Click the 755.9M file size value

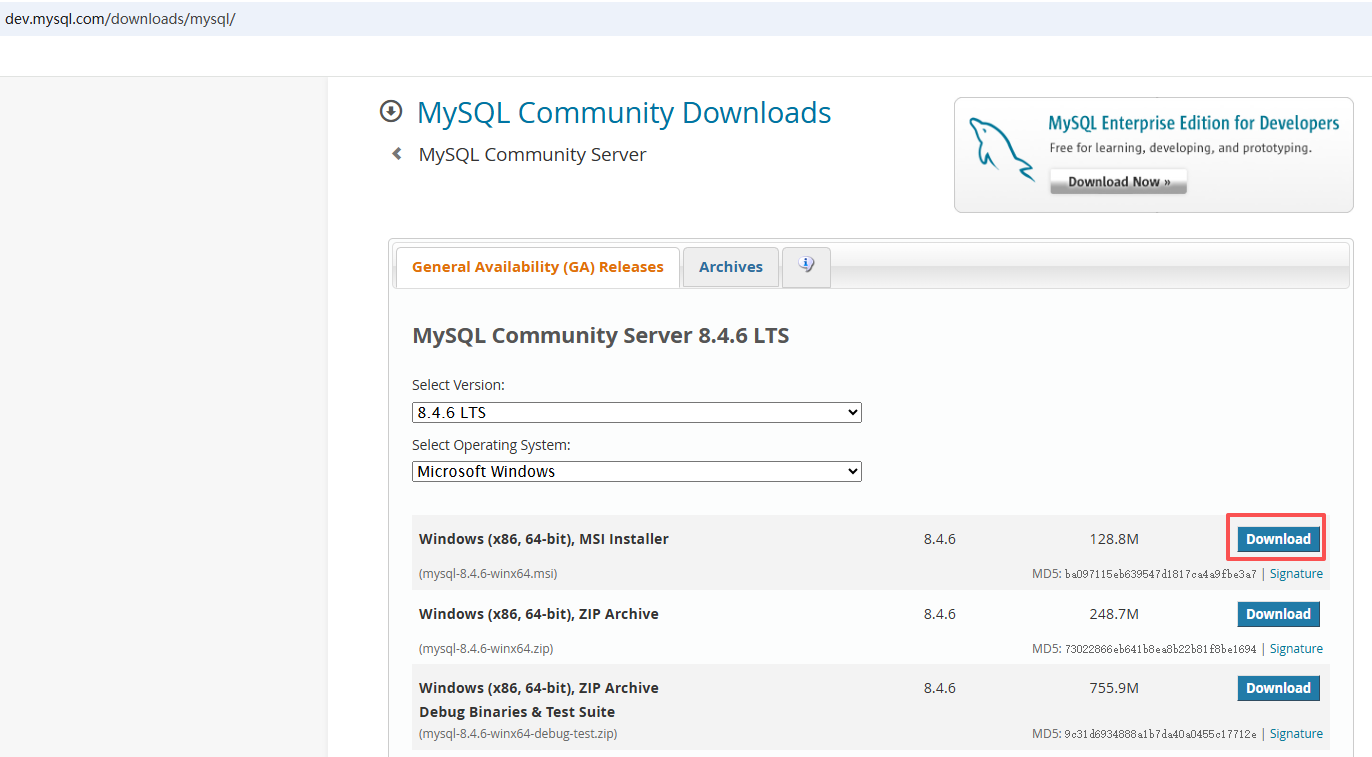pyautogui.click(x=1114, y=688)
